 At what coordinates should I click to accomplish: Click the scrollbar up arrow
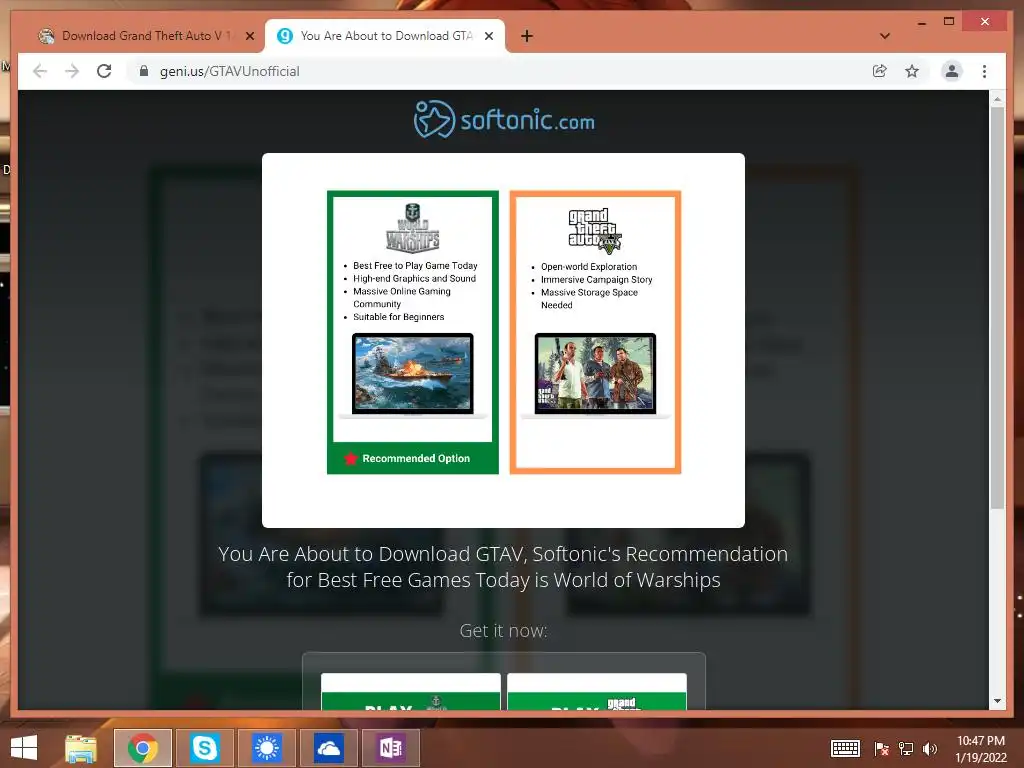coord(997,99)
